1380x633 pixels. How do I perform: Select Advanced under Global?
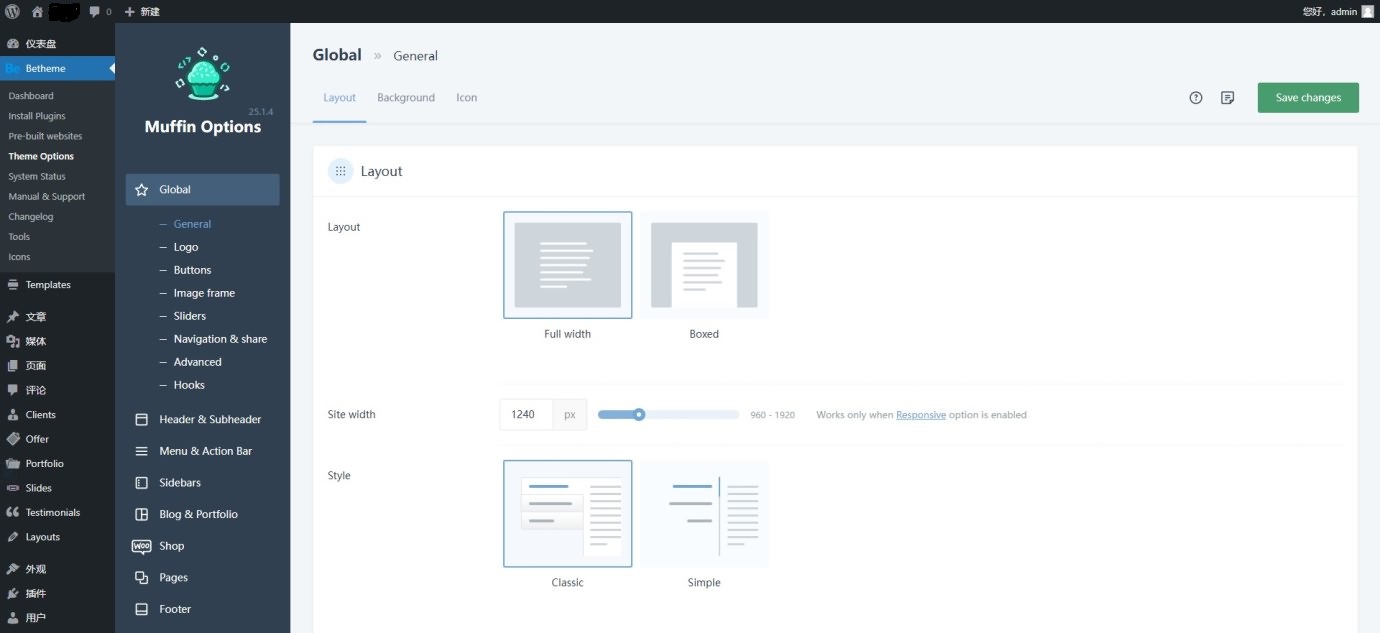(197, 362)
